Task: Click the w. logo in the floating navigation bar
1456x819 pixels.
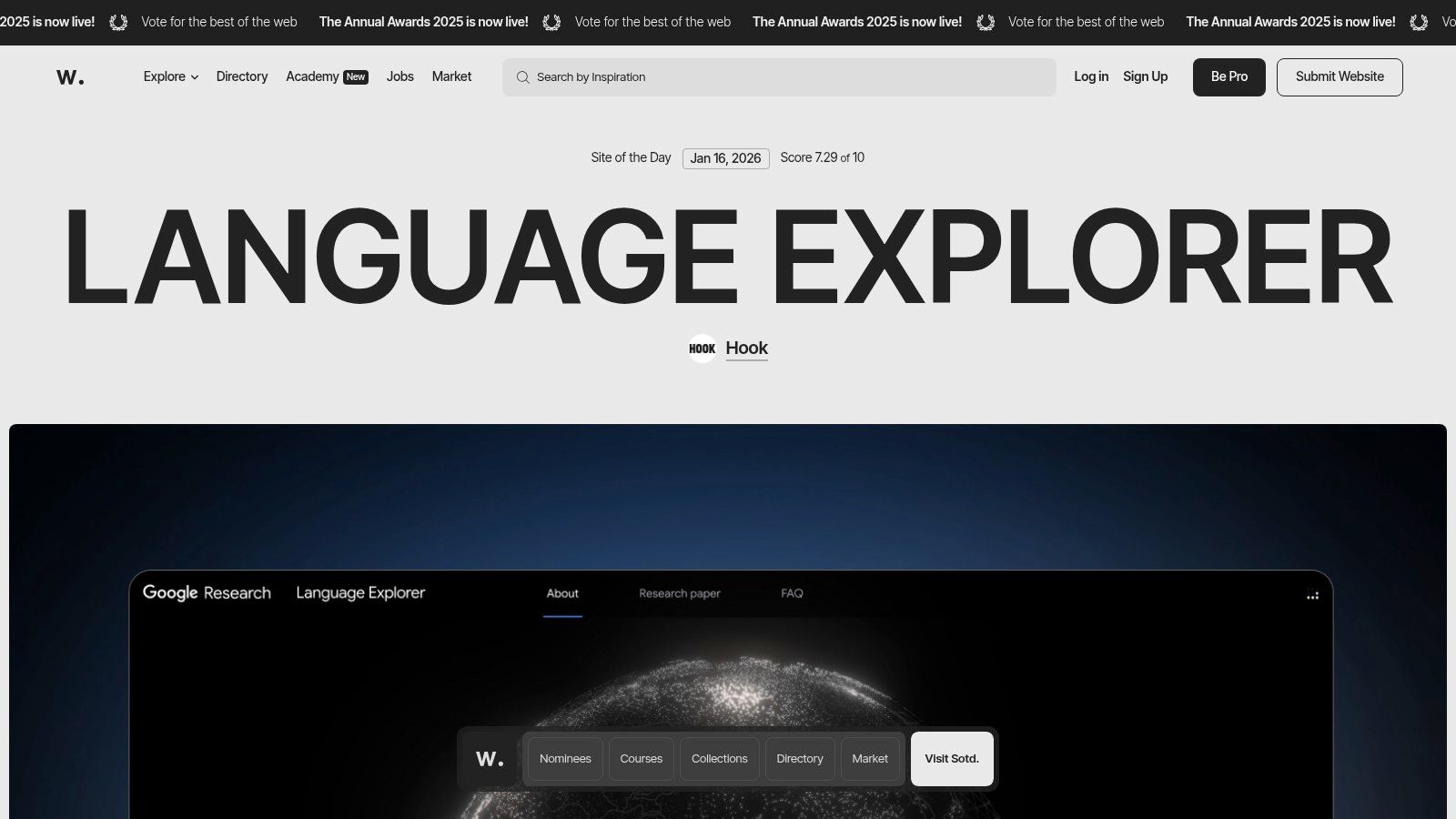Action: pos(489,758)
